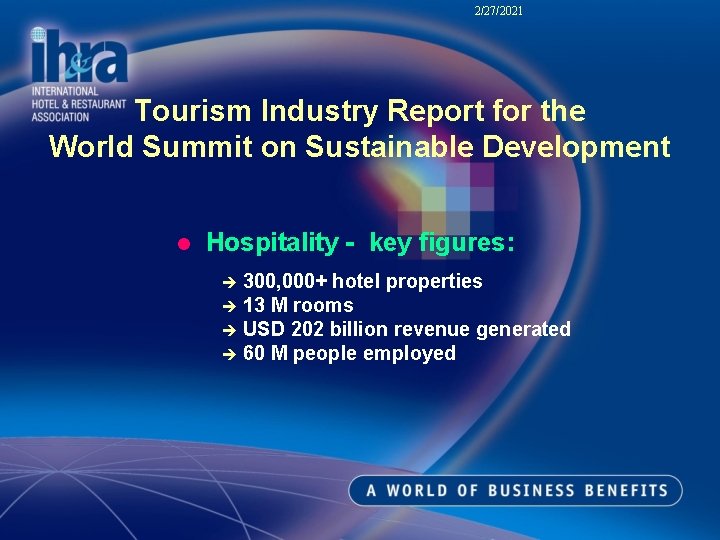Click 'USD 202 billion revenue generated' line
This screenshot has height=540, width=720.
[x=407, y=329]
